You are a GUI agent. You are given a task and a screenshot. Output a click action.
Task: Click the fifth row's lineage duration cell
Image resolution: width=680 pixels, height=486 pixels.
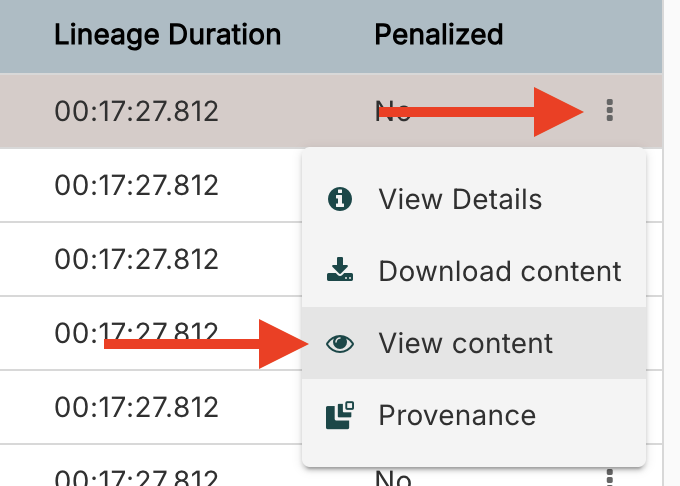[x=136, y=406]
